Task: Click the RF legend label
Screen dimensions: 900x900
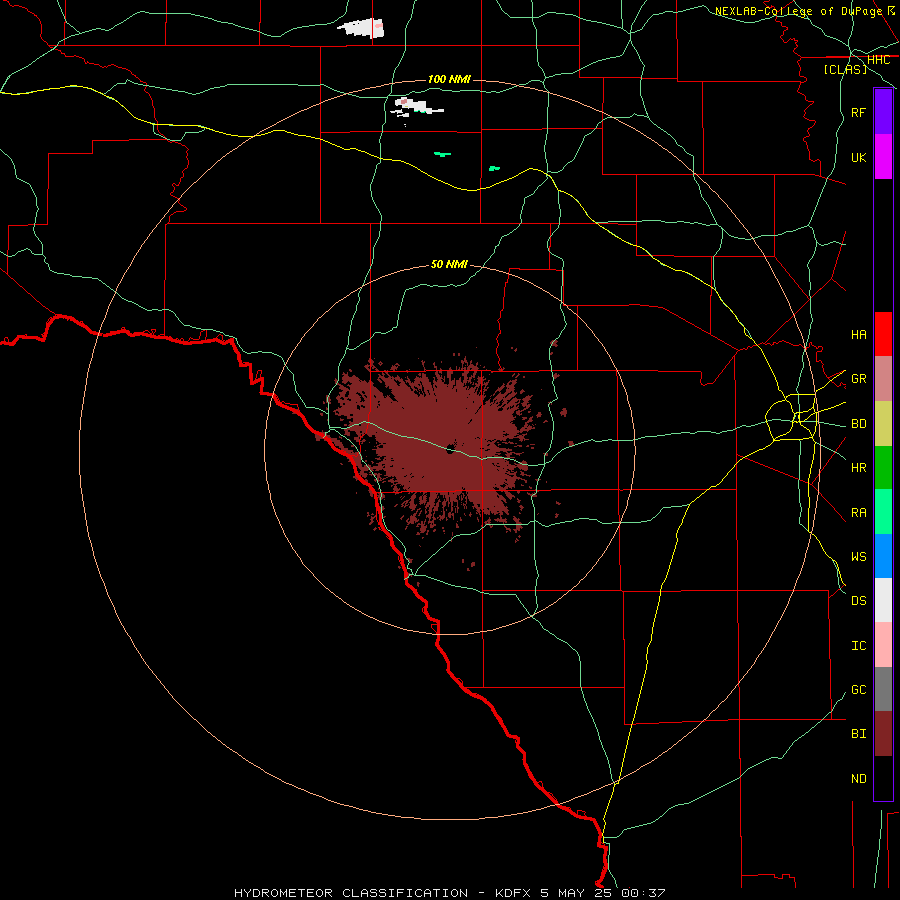Action: click(858, 112)
